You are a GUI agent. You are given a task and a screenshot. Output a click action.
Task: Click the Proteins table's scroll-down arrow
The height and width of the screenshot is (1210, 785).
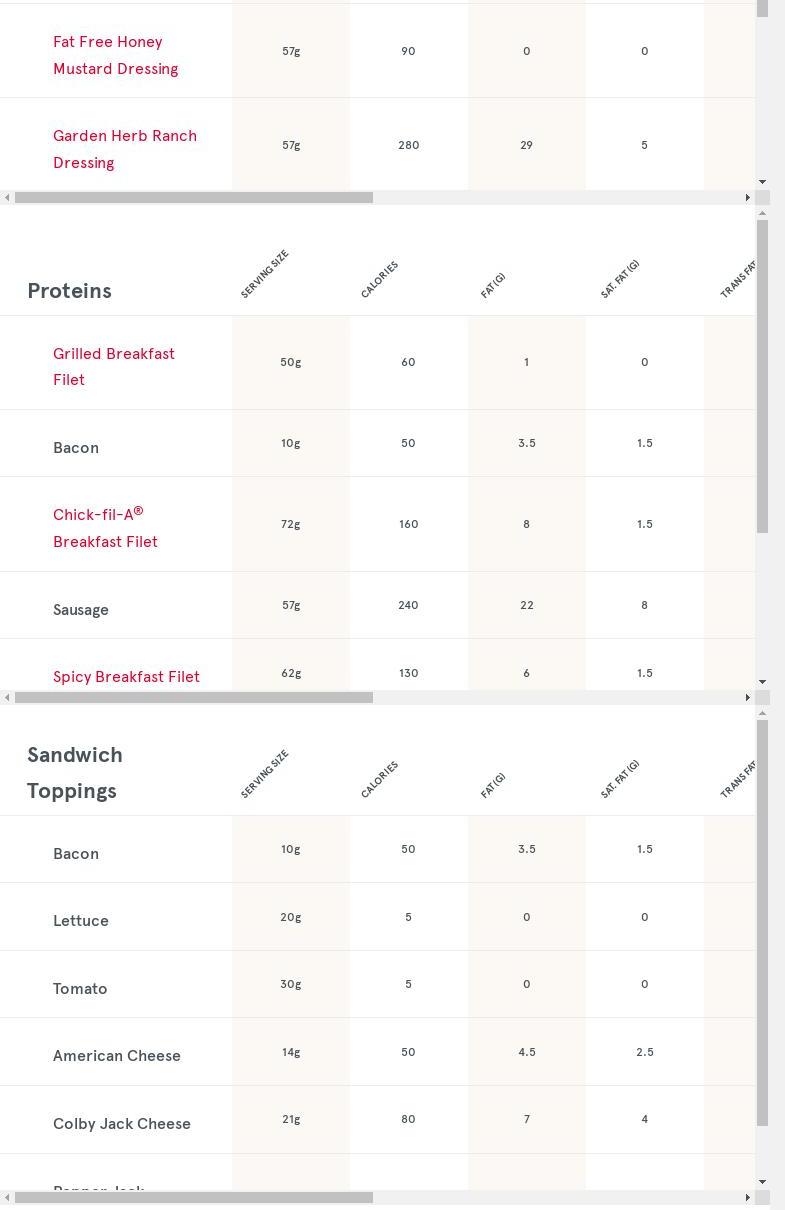coord(763,682)
